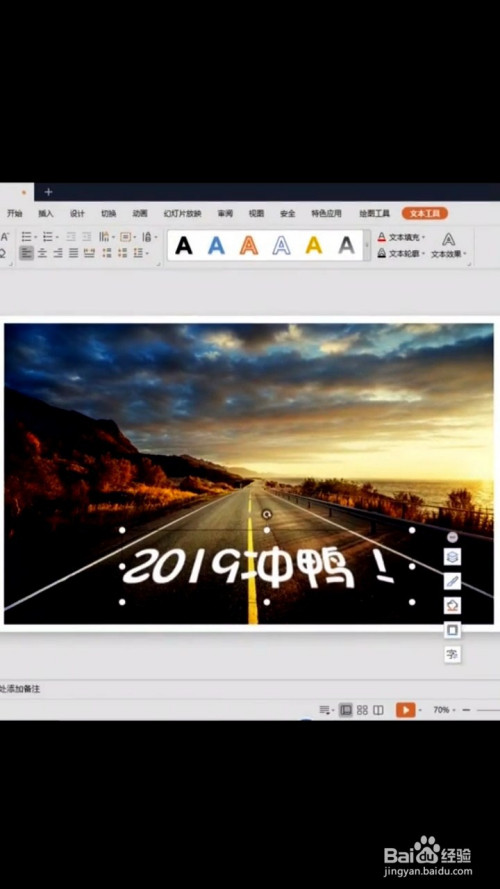Collapse floating toolbar with minus icon

pos(452,537)
